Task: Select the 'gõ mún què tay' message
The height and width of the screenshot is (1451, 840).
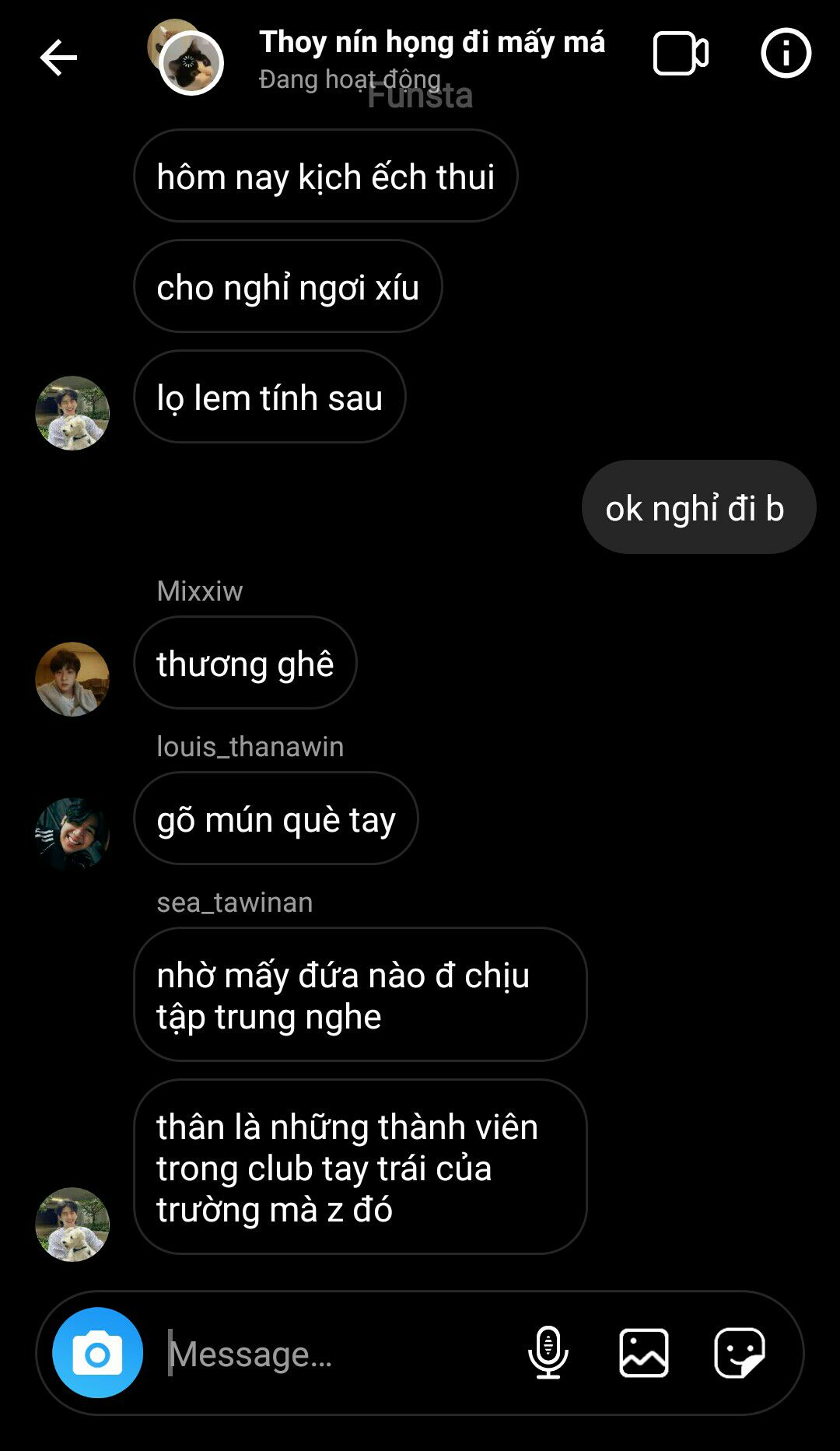Action: 276,818
